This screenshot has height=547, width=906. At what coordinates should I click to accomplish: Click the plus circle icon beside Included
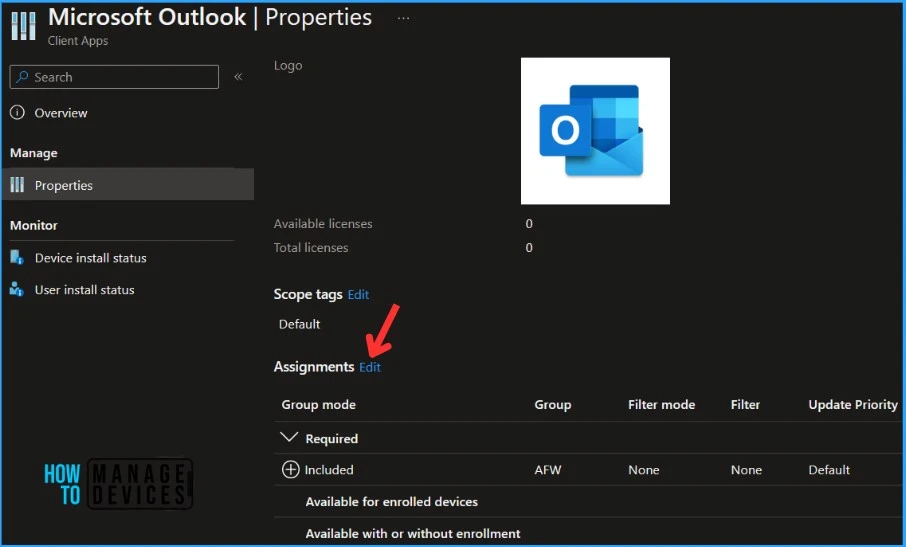[x=291, y=470]
